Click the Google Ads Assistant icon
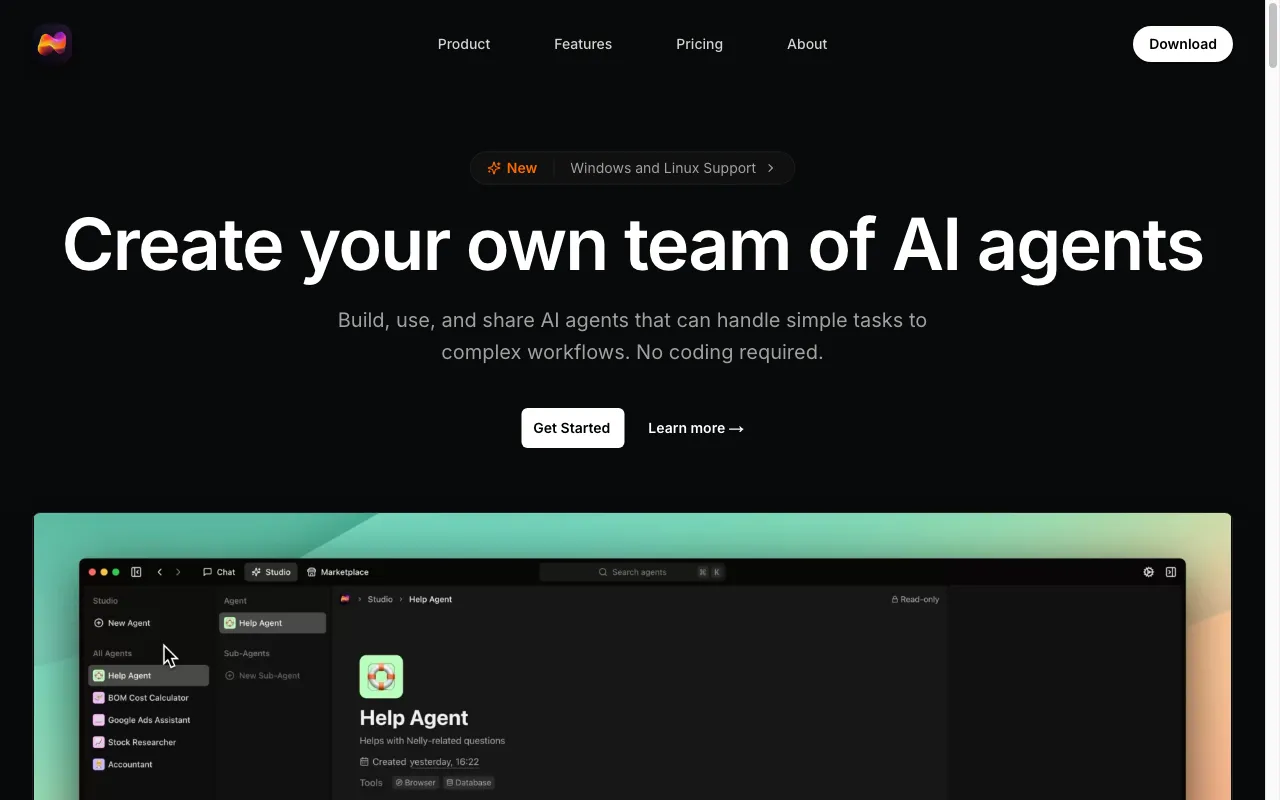Viewport: 1280px width, 800px height. pyautogui.click(x=99, y=720)
